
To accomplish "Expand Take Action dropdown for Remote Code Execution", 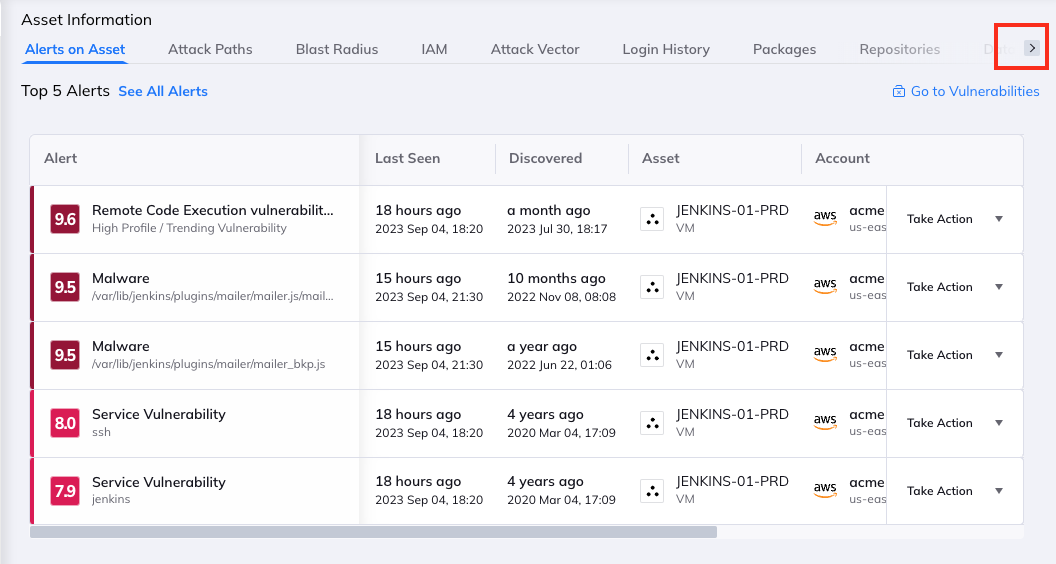I will click(998, 219).
